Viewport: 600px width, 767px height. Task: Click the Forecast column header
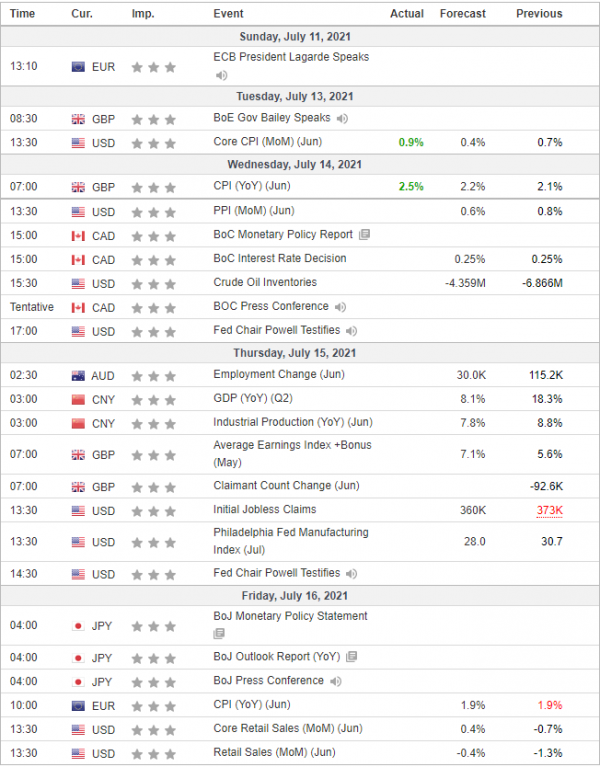(x=463, y=14)
